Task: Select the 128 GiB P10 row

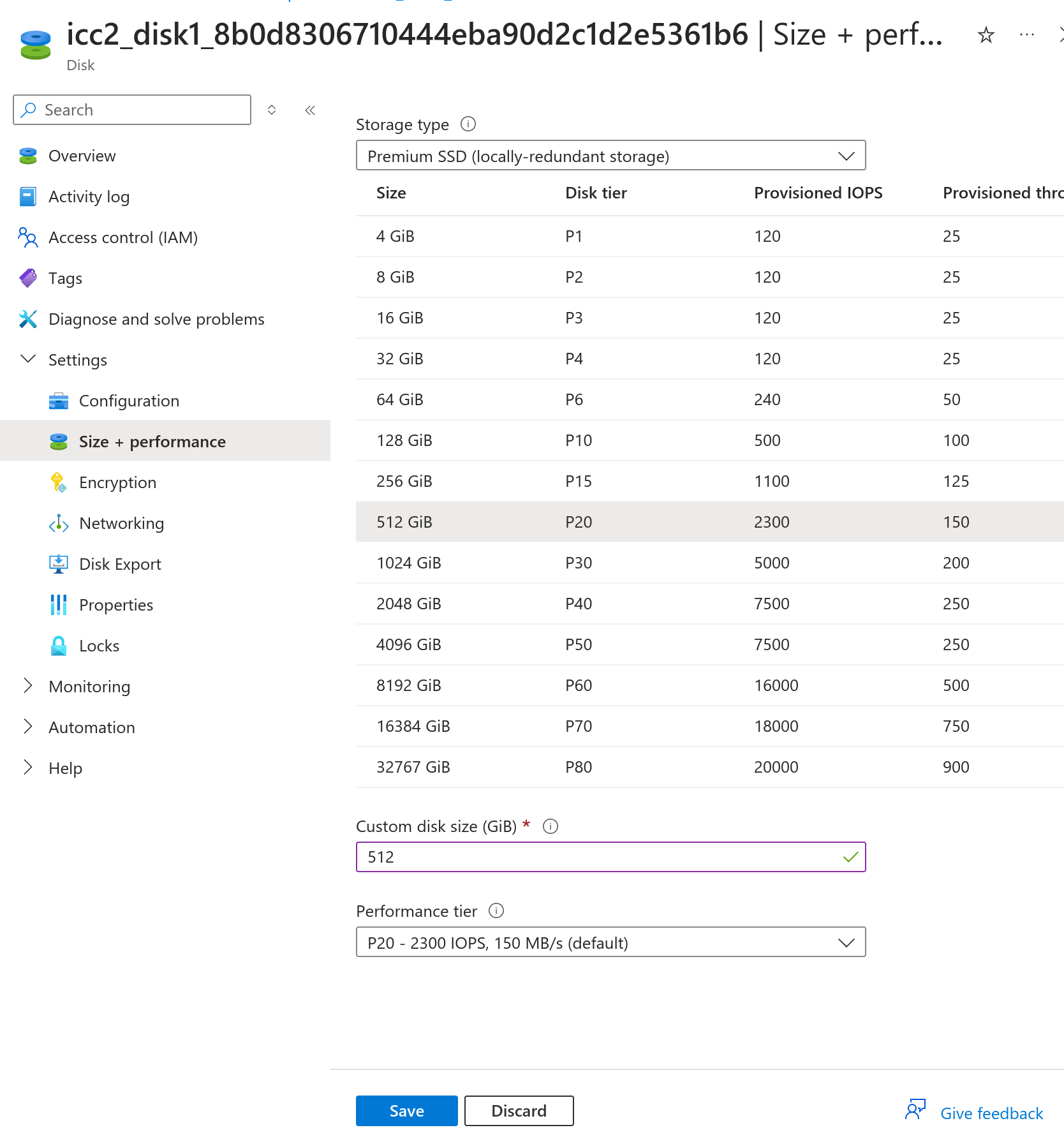Action: pyautogui.click(x=710, y=440)
